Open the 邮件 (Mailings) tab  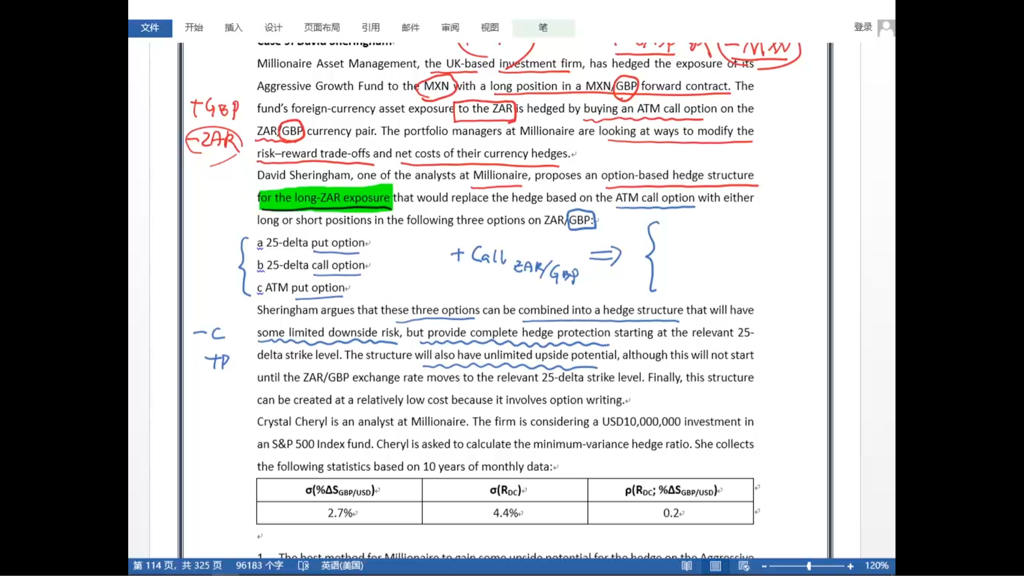click(x=410, y=28)
